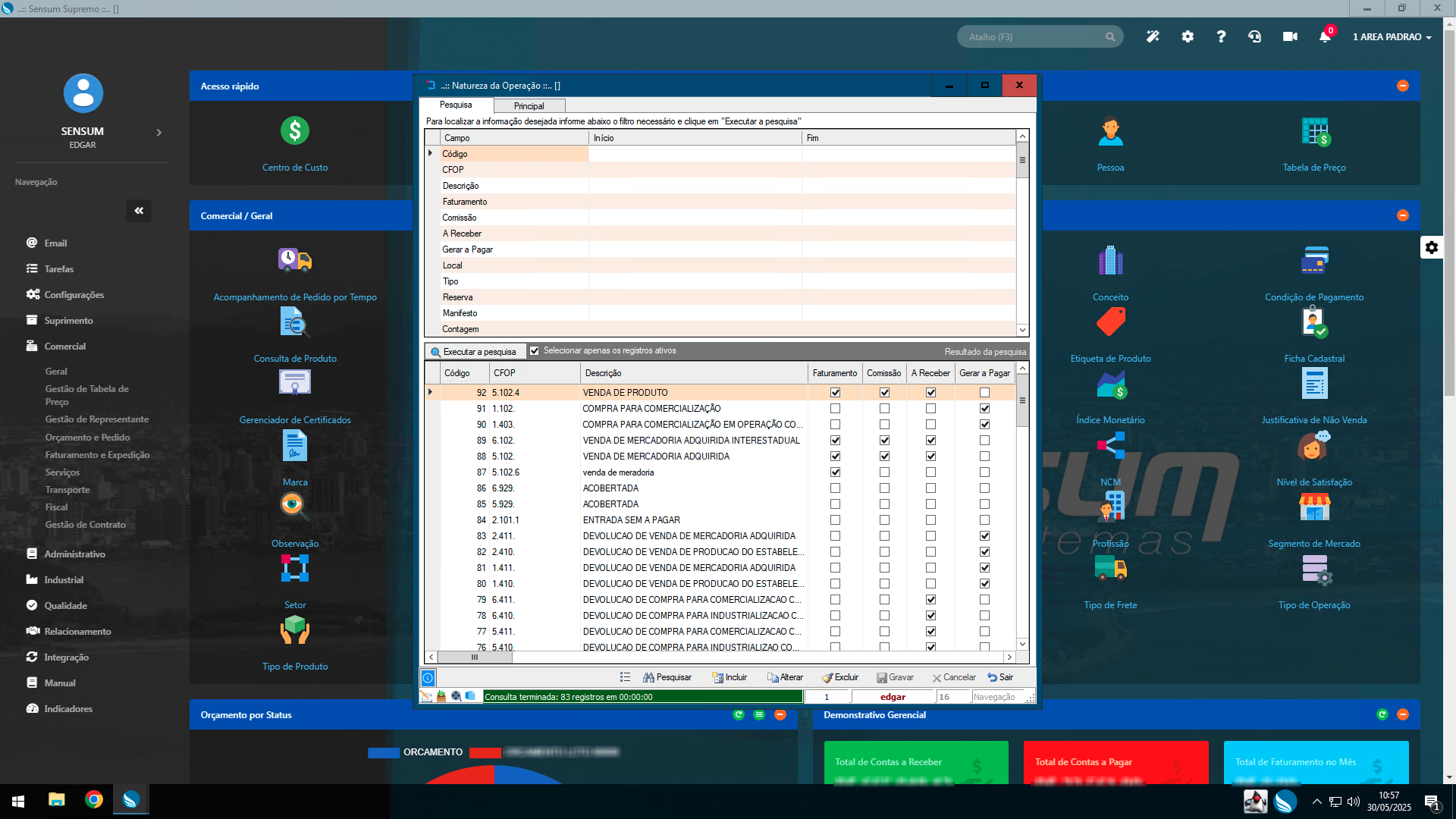Open Tabela de Preço icon
1456x819 pixels.
tap(1315, 132)
